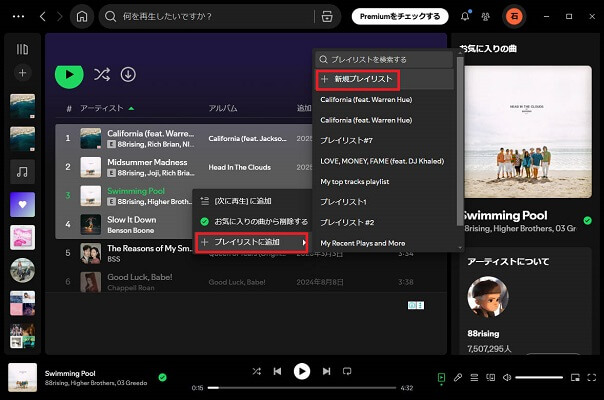Choose [次に再生]に追加 from the context menu

pos(253,201)
